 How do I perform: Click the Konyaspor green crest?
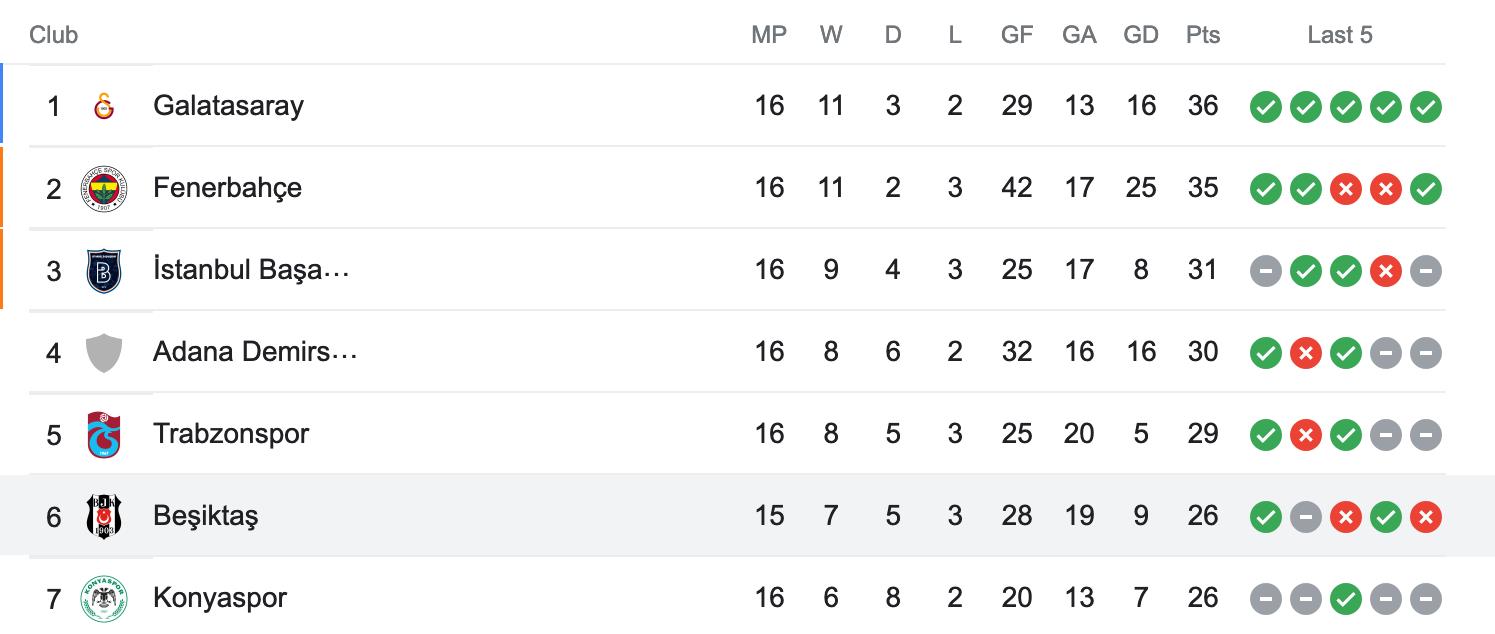[104, 598]
